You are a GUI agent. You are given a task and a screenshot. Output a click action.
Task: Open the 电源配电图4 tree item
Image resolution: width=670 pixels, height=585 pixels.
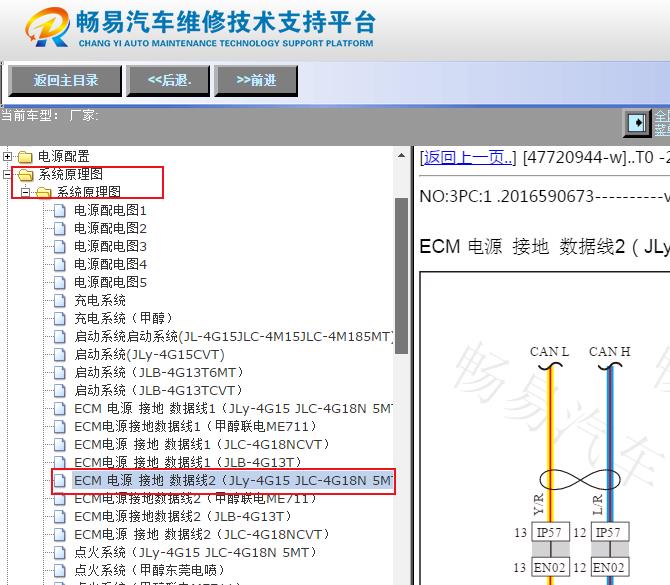pos(110,264)
